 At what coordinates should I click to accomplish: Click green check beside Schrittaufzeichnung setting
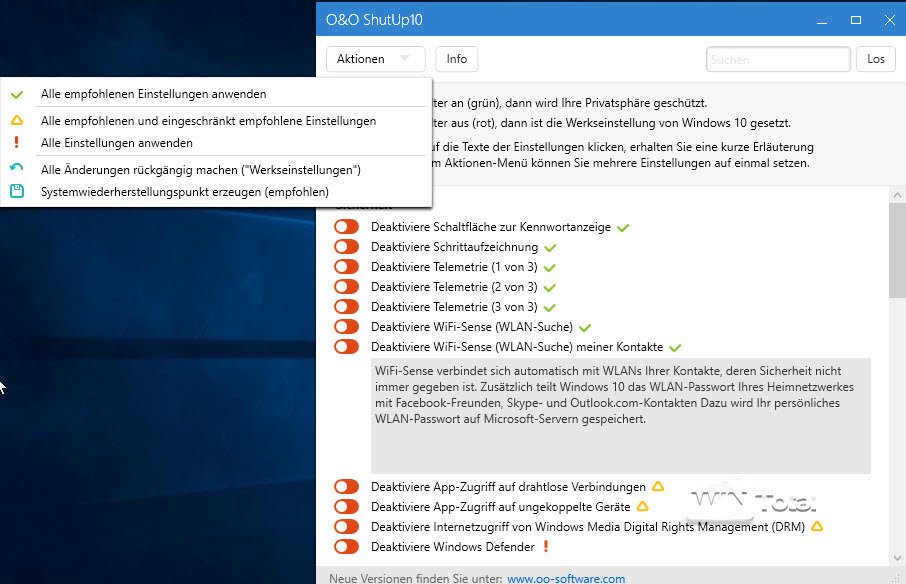550,248
